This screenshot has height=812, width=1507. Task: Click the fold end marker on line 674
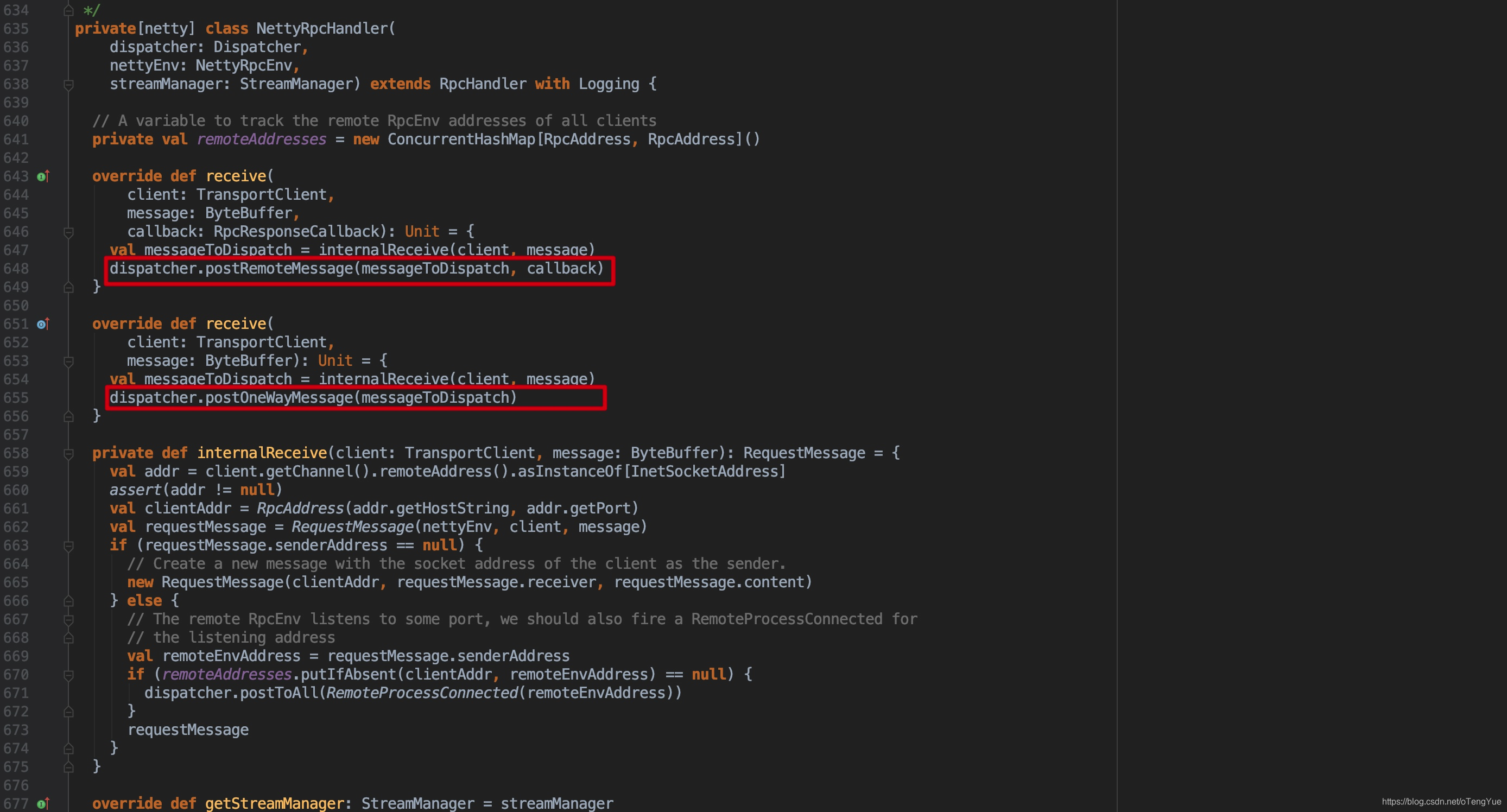pos(68,749)
